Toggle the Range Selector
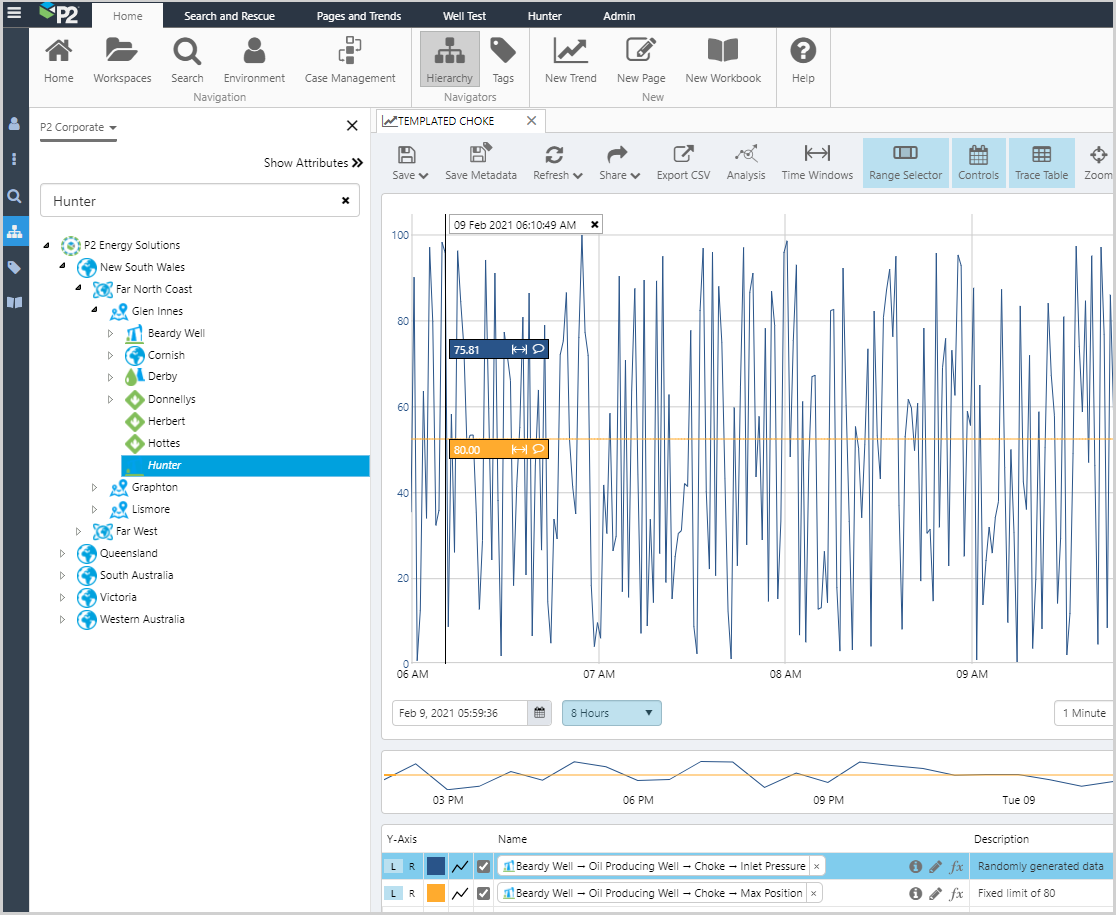The image size is (1116, 915). click(905, 163)
